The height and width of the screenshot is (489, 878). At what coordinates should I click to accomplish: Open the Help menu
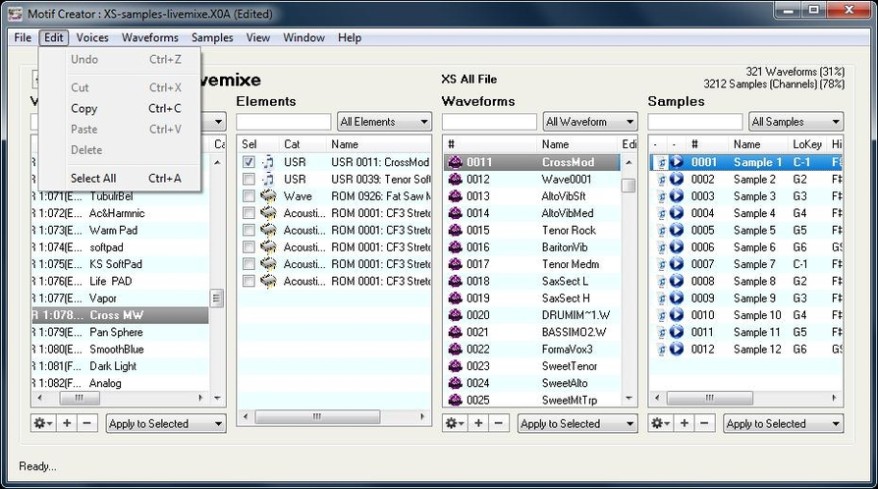click(349, 38)
